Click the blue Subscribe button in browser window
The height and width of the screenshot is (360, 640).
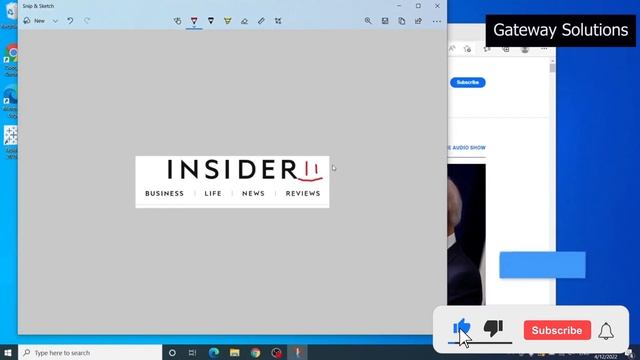pos(468,82)
